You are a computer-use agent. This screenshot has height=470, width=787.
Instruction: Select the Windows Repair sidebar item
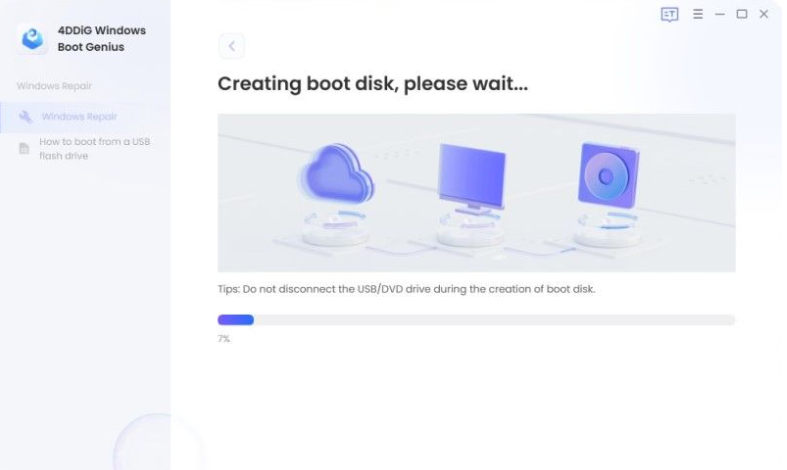click(x=85, y=117)
